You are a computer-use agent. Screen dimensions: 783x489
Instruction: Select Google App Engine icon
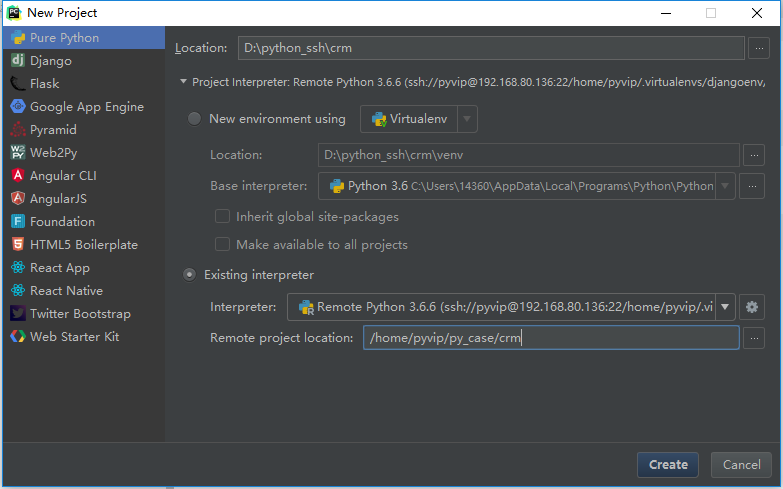(x=18, y=106)
